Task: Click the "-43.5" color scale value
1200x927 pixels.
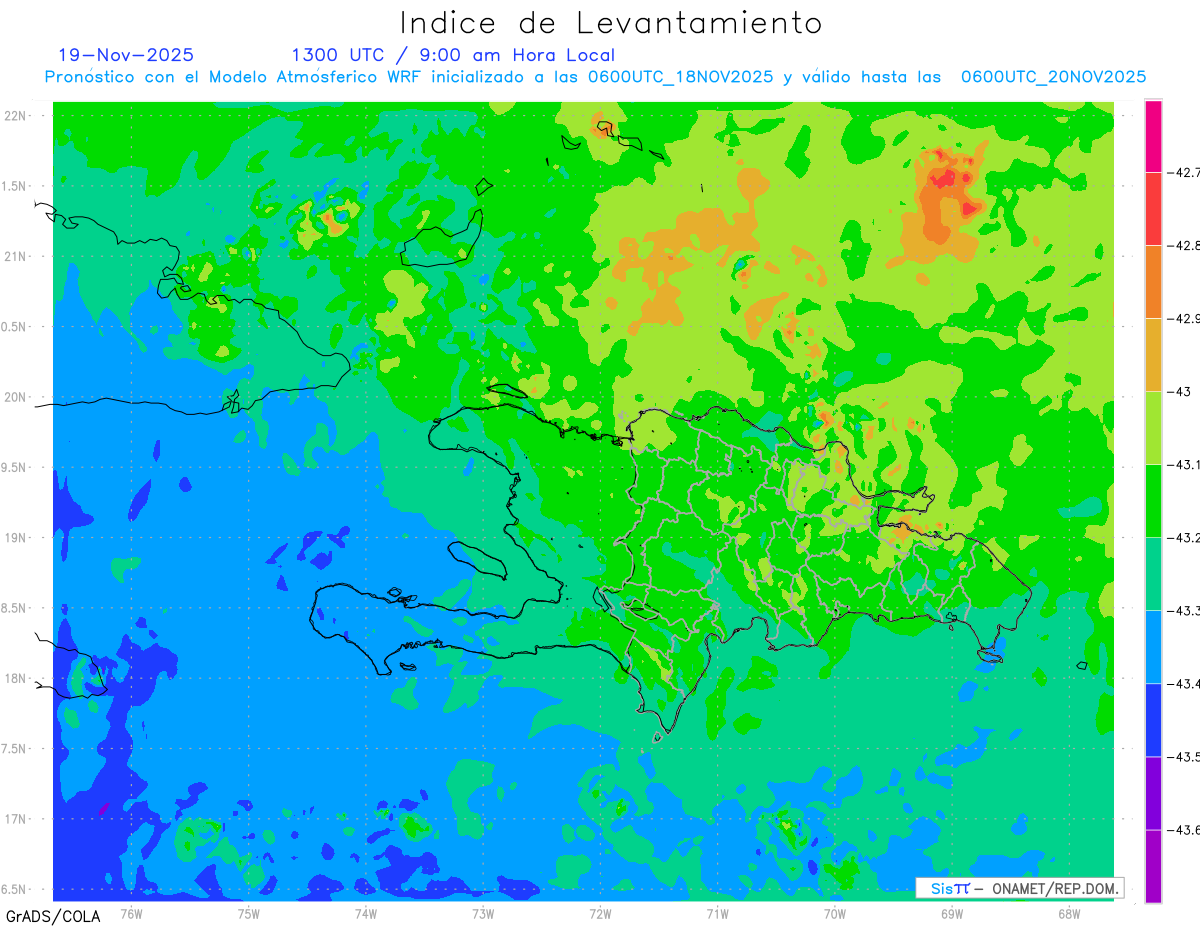Action: point(1184,757)
